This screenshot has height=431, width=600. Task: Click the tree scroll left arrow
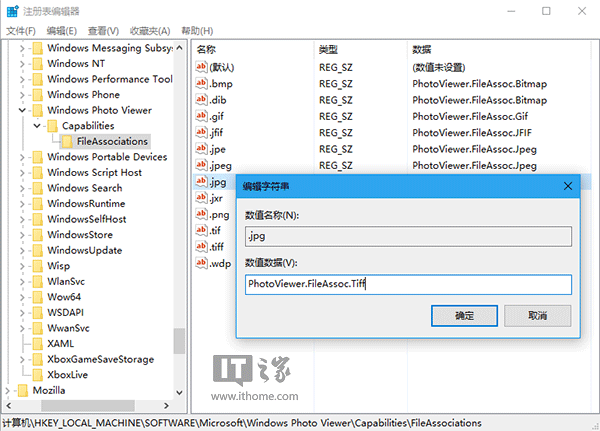tap(9, 405)
